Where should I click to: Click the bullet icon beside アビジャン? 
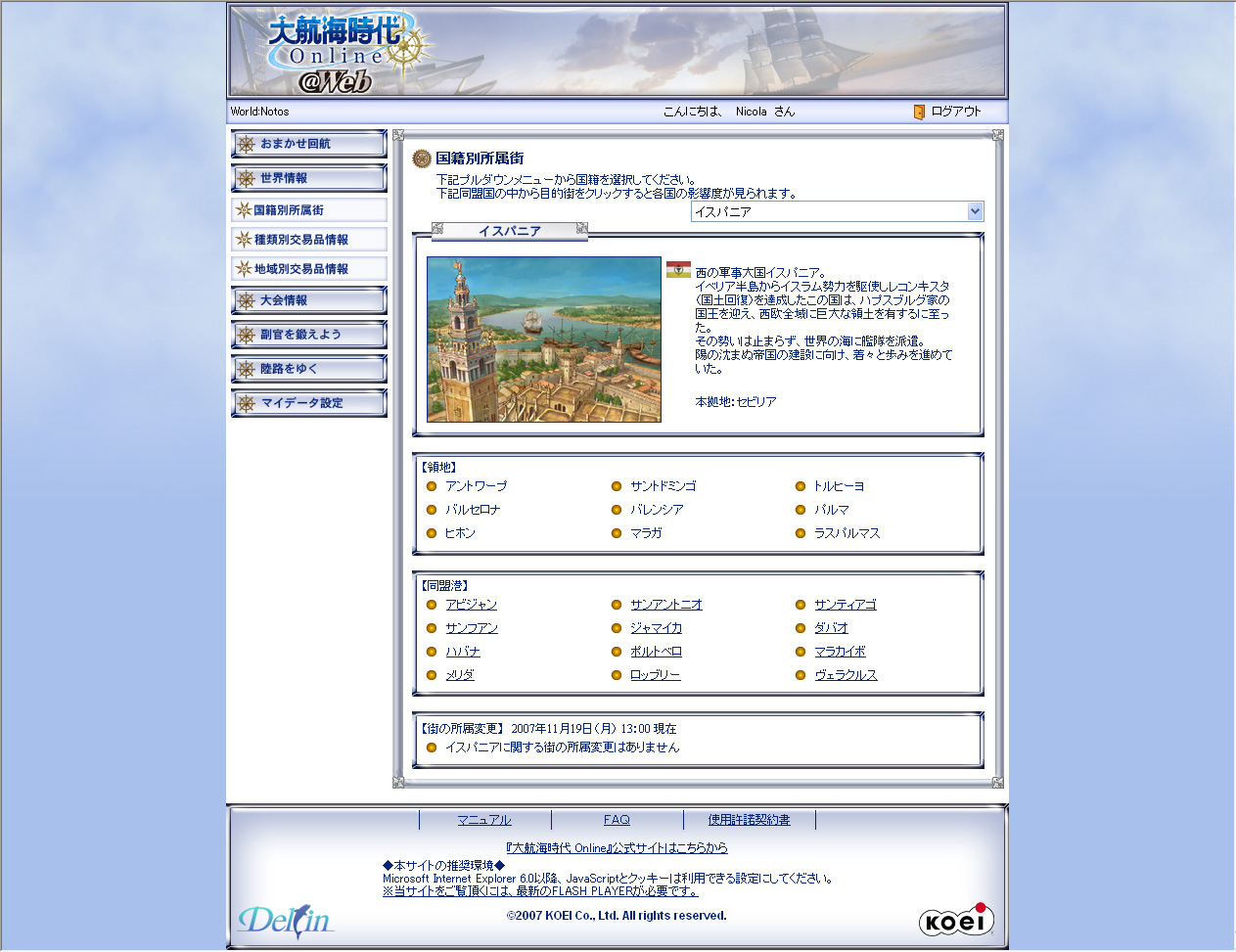point(432,605)
